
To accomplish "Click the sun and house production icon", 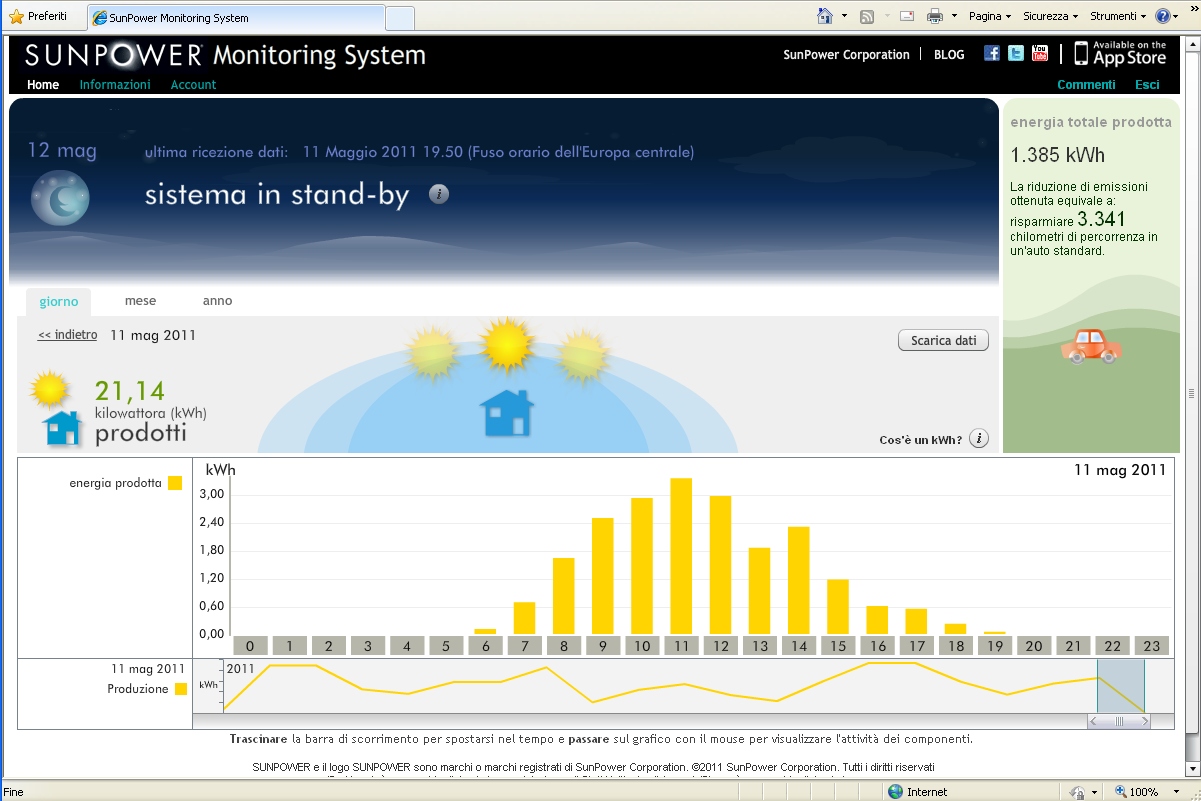I will click(56, 408).
